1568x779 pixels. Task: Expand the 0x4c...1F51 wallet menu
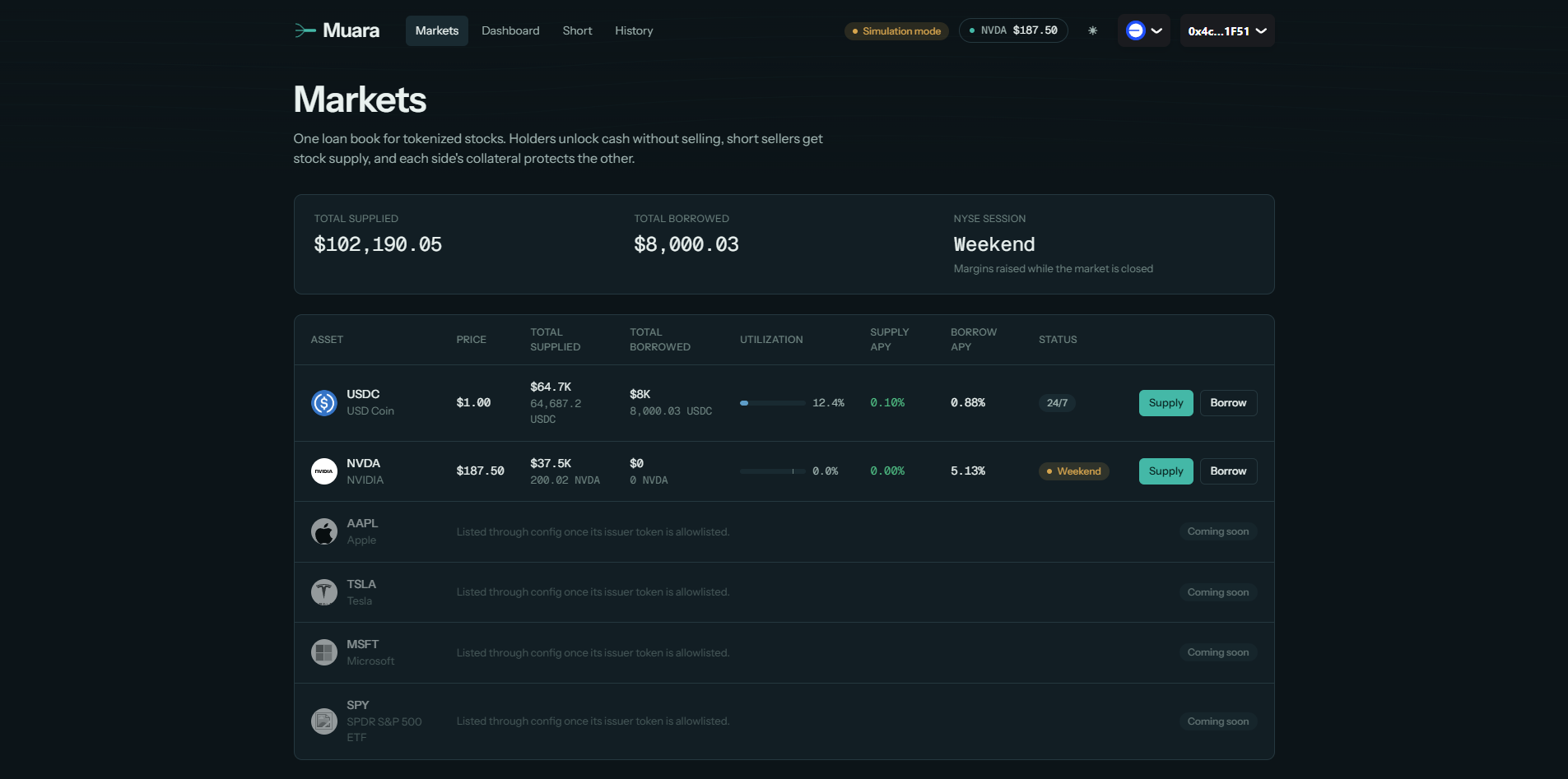pyautogui.click(x=1227, y=30)
